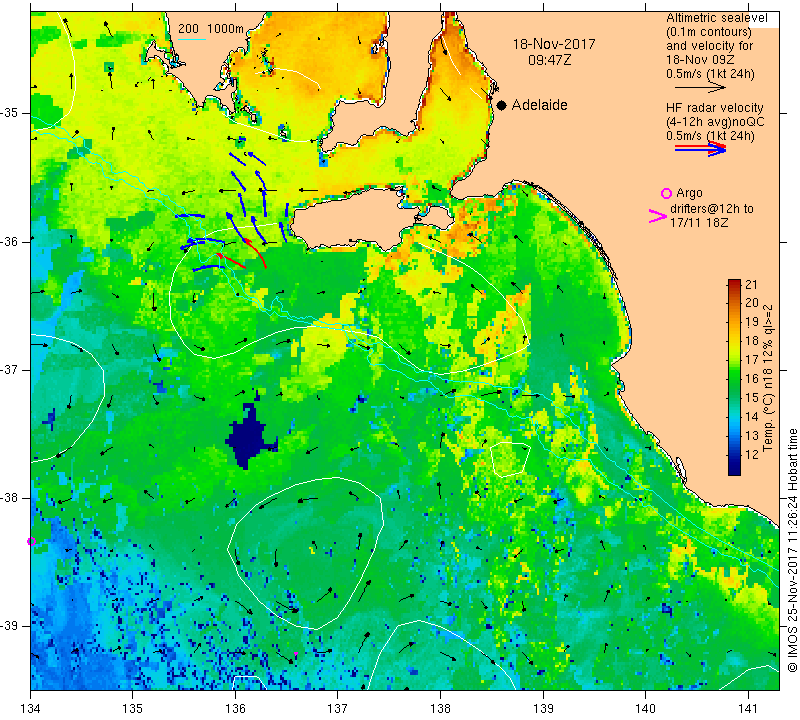Screen dimensions: 800x720
Task: Click the magenta Argo float marker at left edge
Action: (31, 541)
